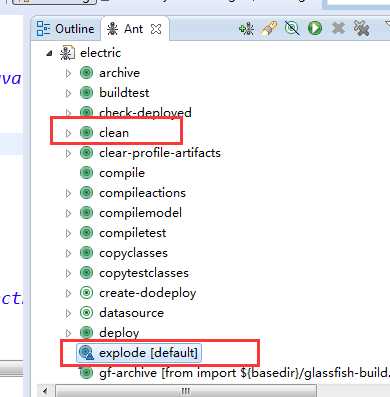Switch to the Outline tab
The height and width of the screenshot is (397, 390).
(65, 29)
